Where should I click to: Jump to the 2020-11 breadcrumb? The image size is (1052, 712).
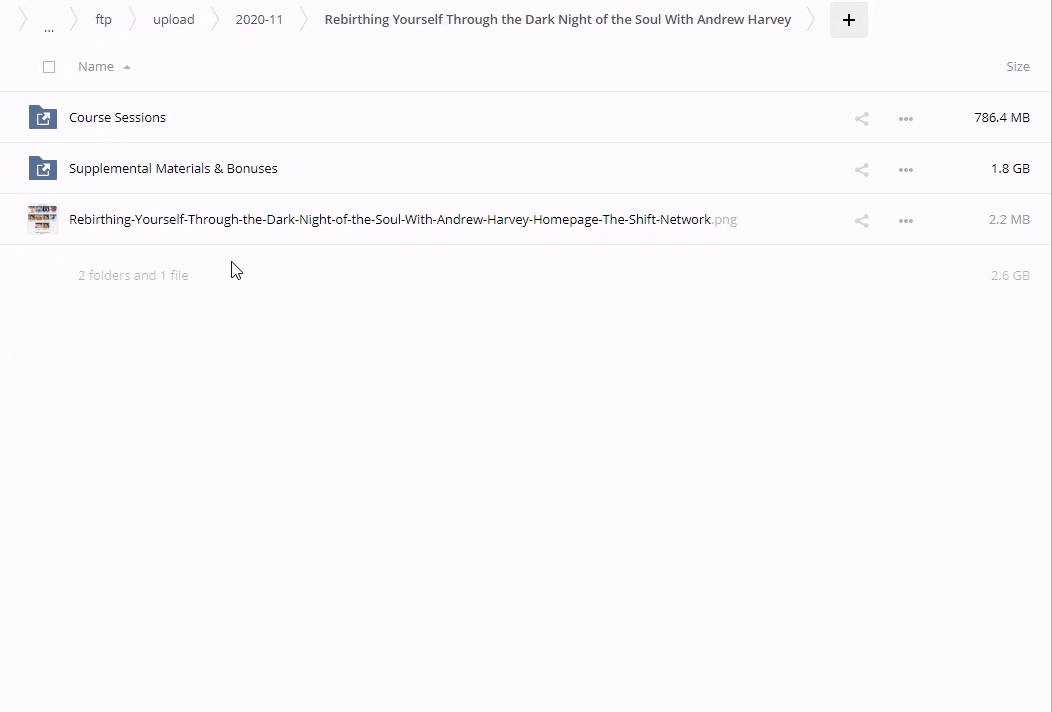(259, 19)
